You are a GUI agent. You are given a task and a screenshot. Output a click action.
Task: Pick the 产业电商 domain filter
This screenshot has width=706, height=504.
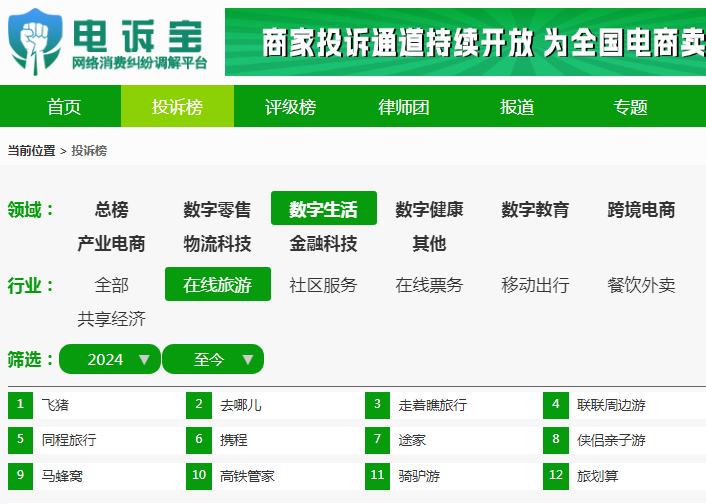pyautogui.click(x=112, y=243)
